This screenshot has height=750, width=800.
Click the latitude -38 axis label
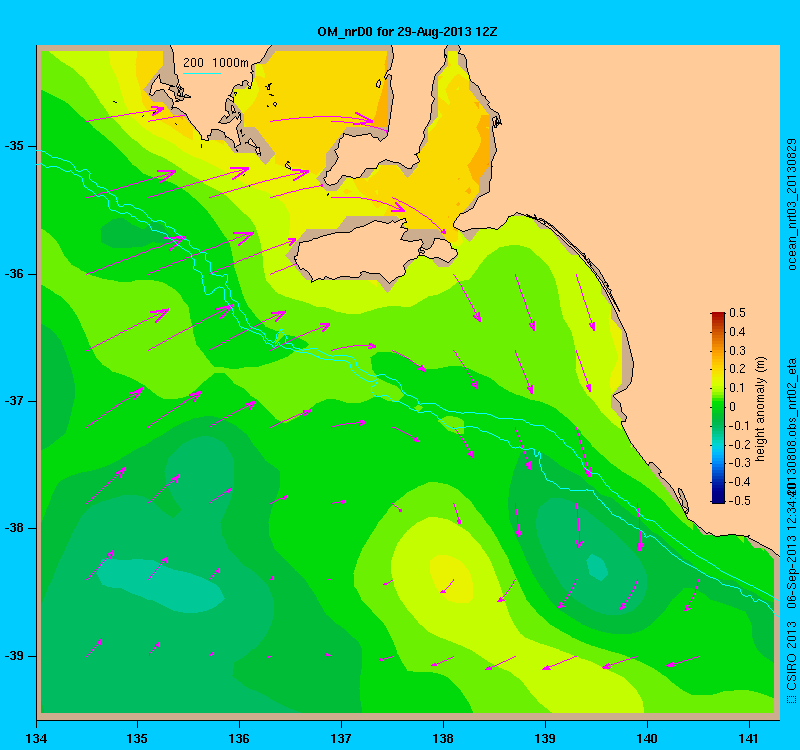point(14,528)
